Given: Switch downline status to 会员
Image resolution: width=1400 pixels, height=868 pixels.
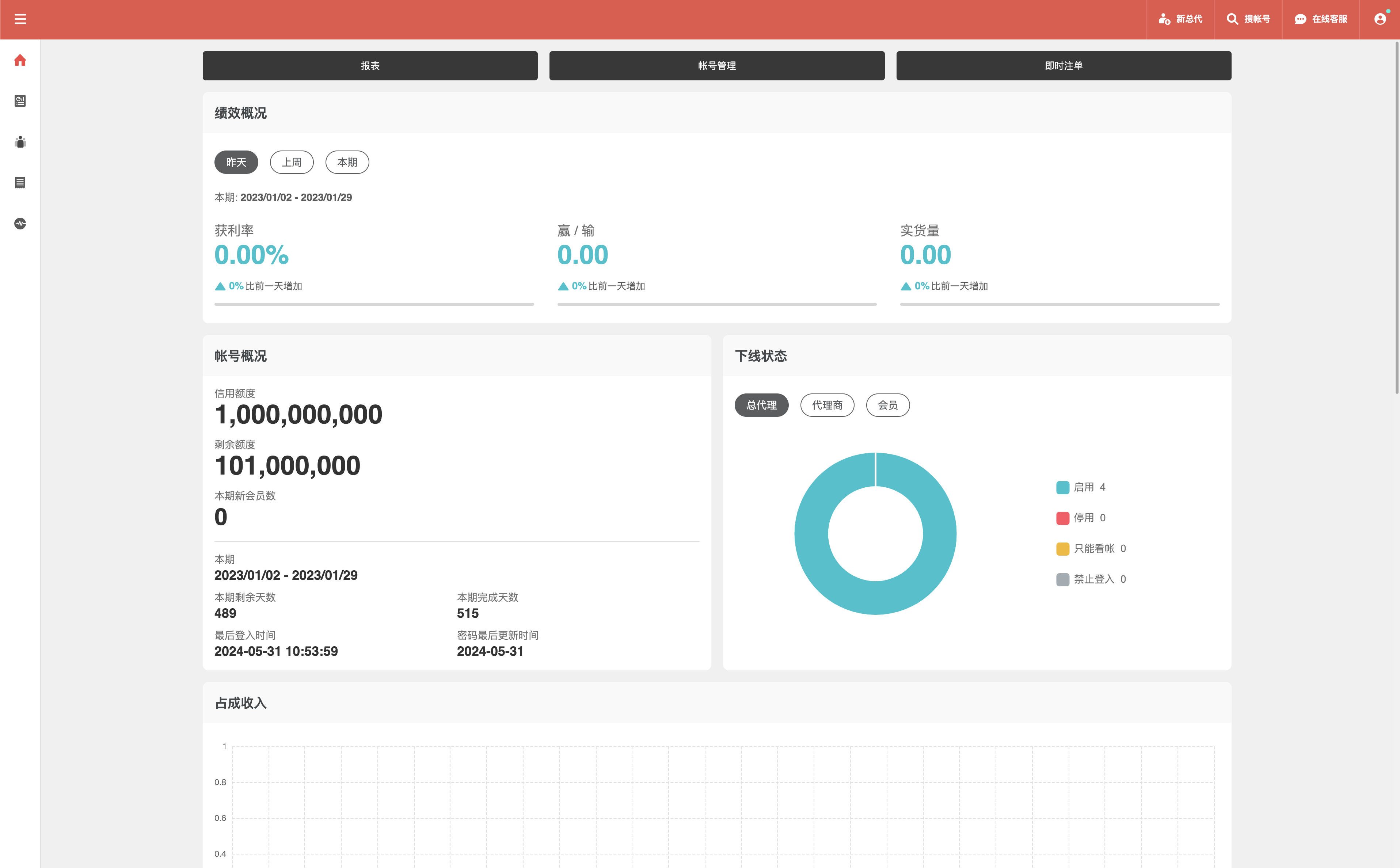Looking at the screenshot, I should (x=887, y=405).
